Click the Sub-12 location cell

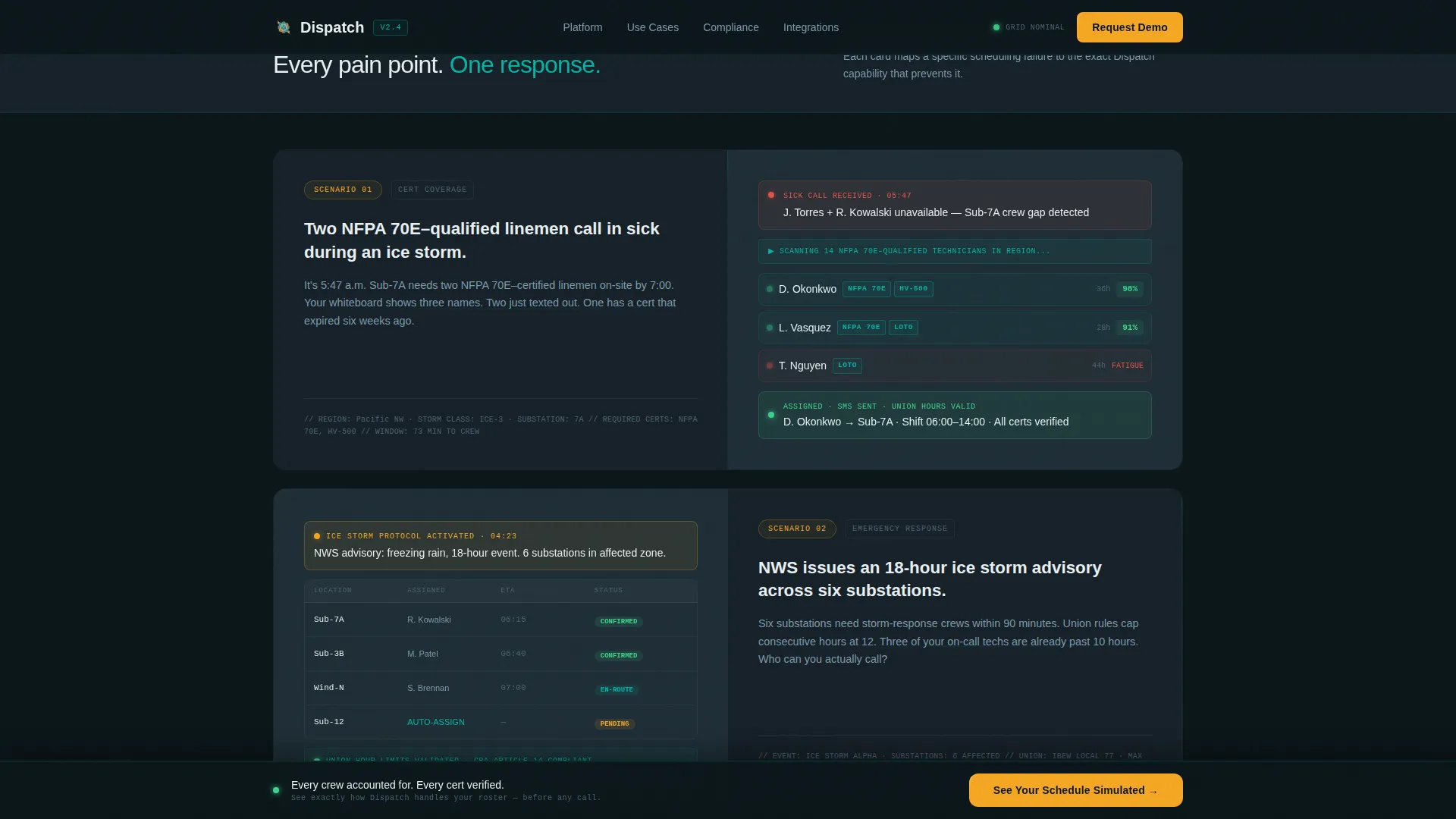[x=329, y=722]
